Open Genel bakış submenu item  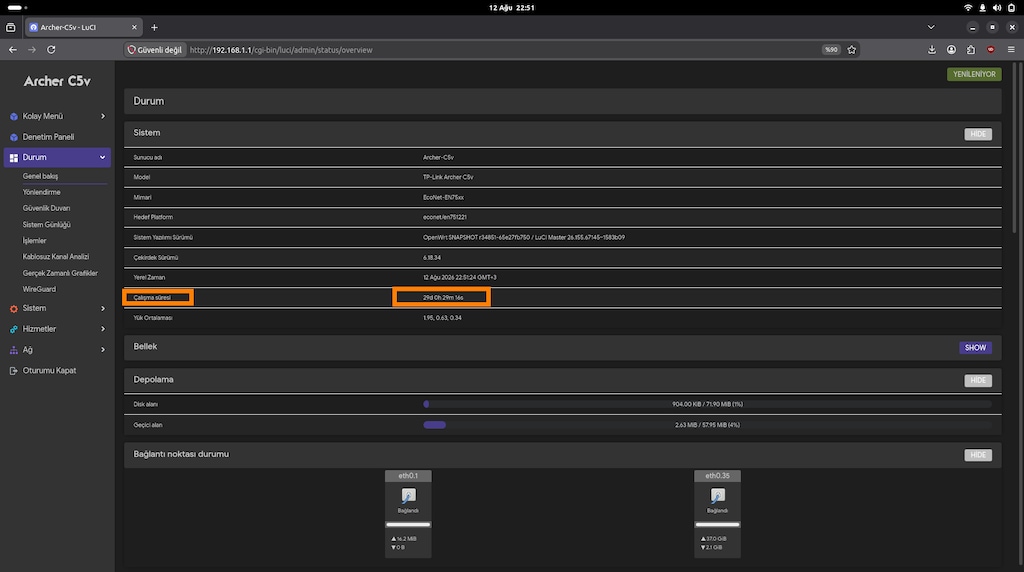40,176
